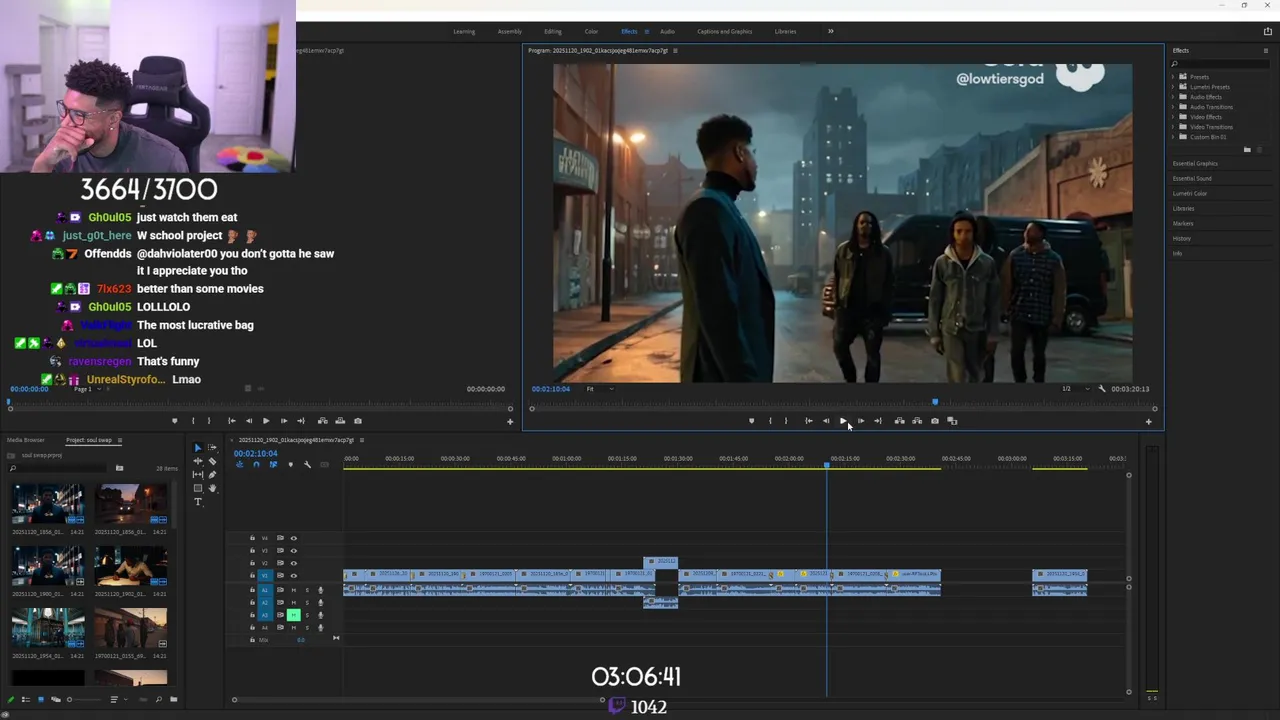This screenshot has height=720, width=1280.
Task: Select the Razor tool
Action: click(212, 461)
